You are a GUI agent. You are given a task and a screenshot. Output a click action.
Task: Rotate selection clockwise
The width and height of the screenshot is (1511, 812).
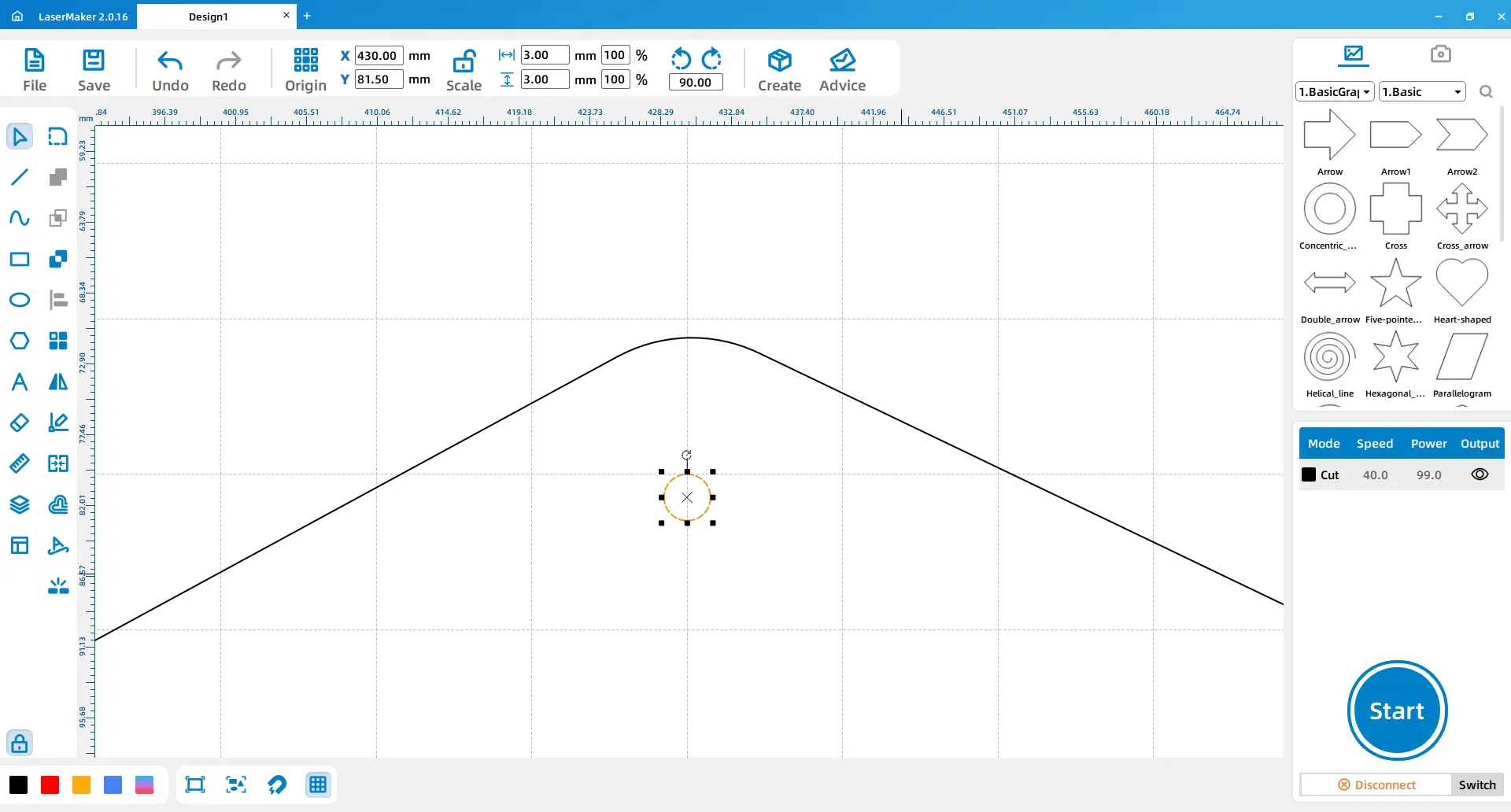tap(711, 59)
